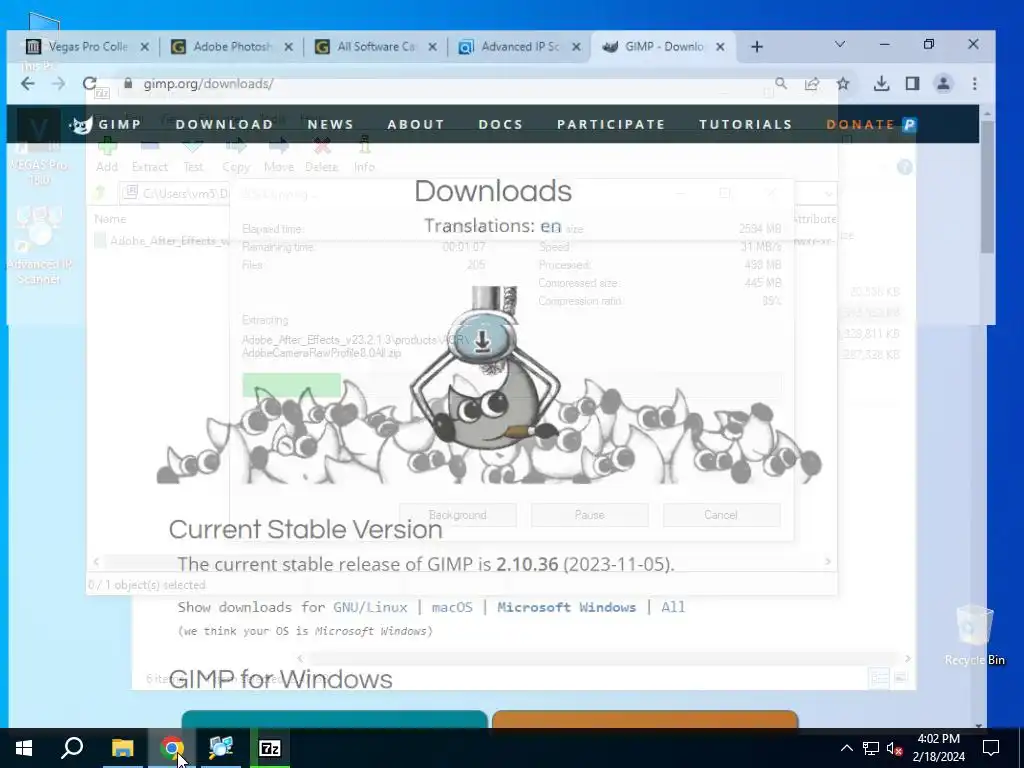The height and width of the screenshot is (768, 1024).
Task: Close the Adobe Photosh tab
Action: 289,46
